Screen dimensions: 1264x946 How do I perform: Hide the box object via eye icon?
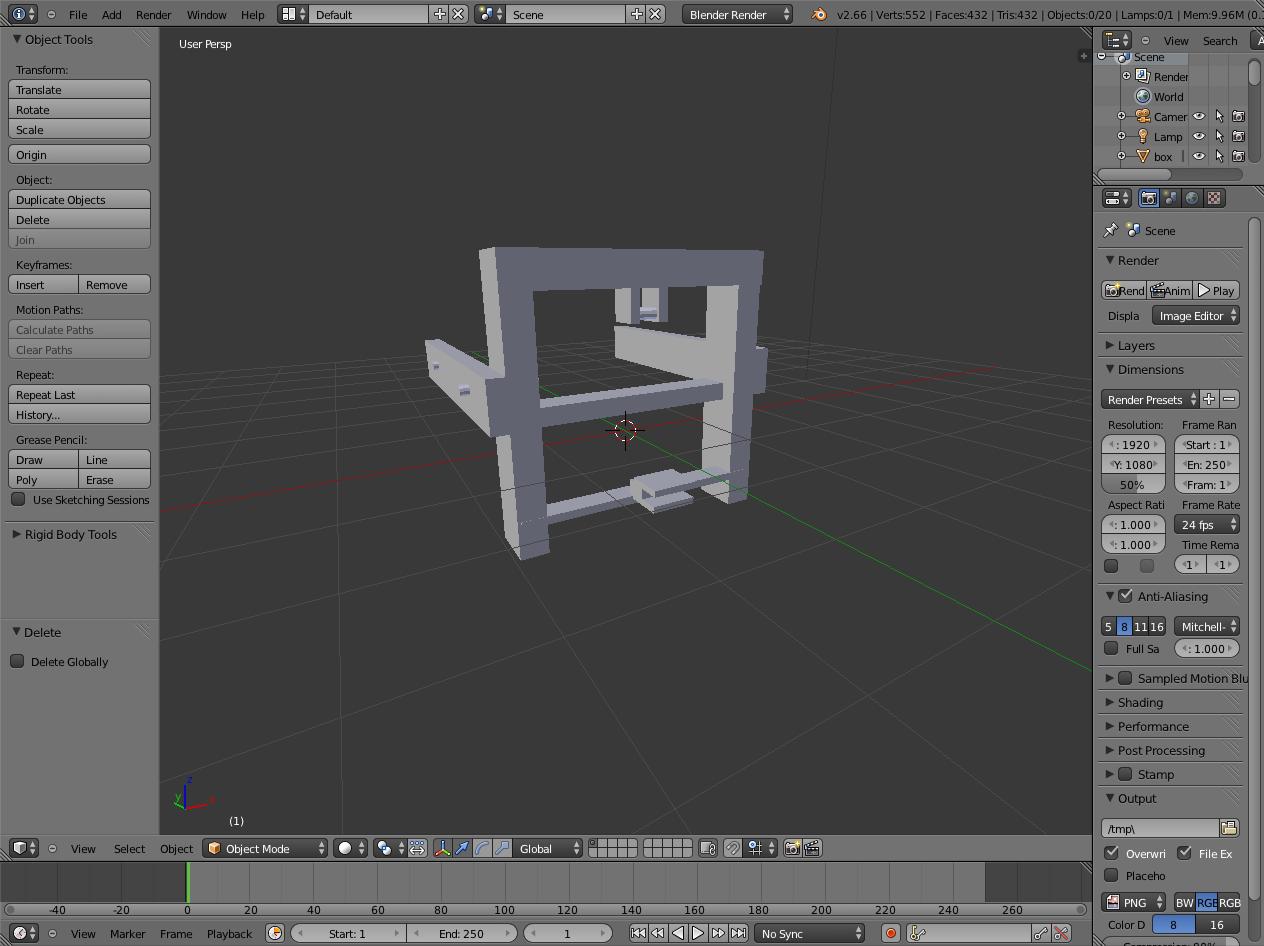(x=1199, y=156)
